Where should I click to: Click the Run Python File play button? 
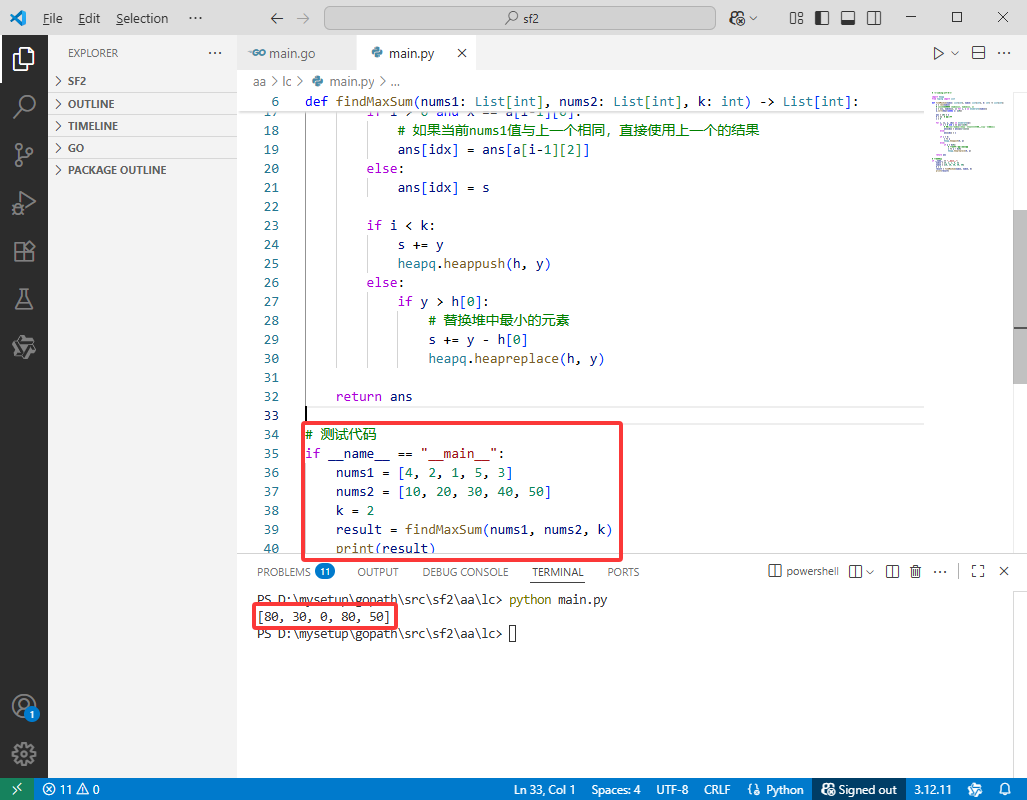coord(938,53)
